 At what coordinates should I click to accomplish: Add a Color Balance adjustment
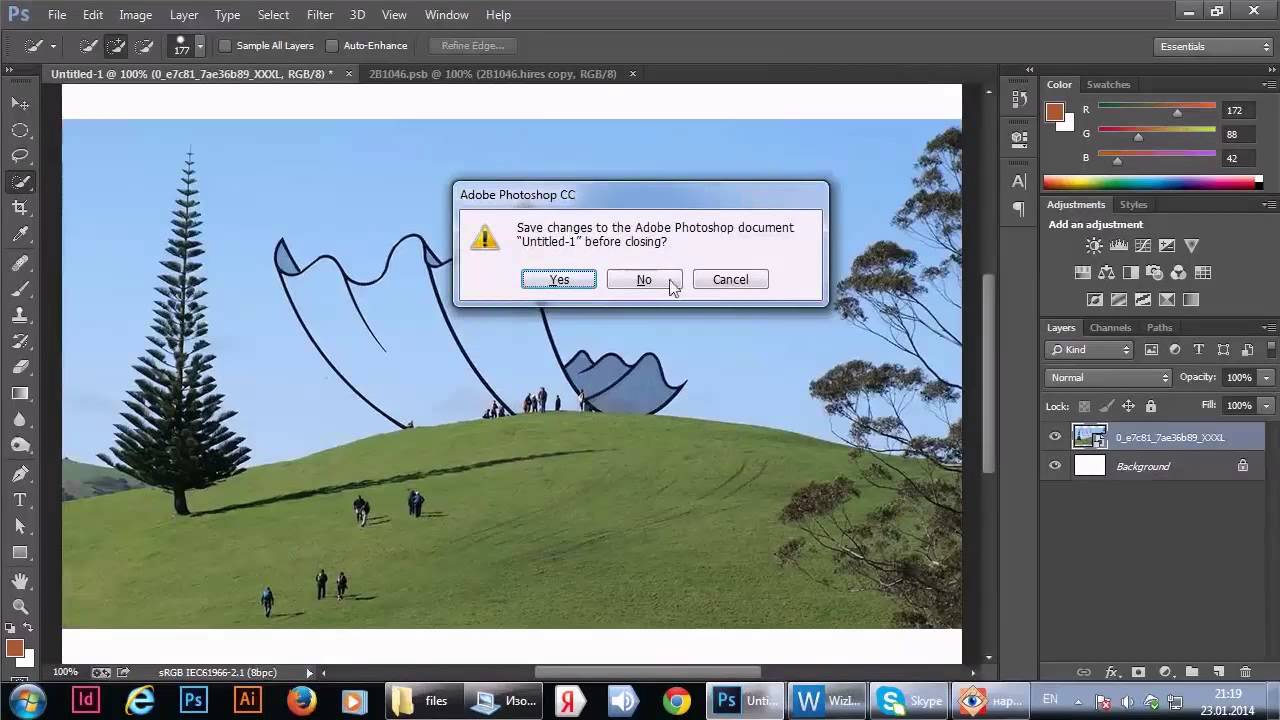(1106, 273)
